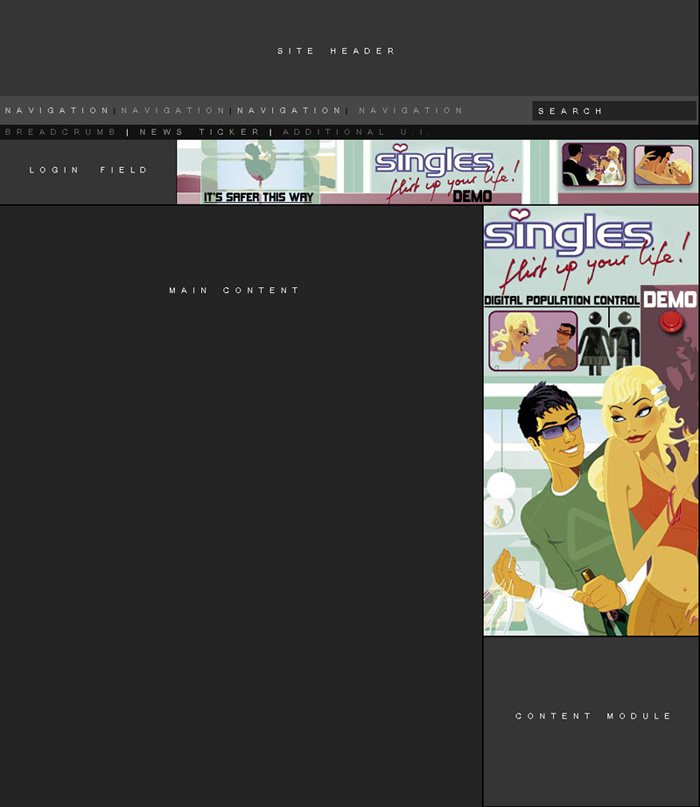Click "Digital Population Control" headline
700x807 pixels.
(562, 301)
